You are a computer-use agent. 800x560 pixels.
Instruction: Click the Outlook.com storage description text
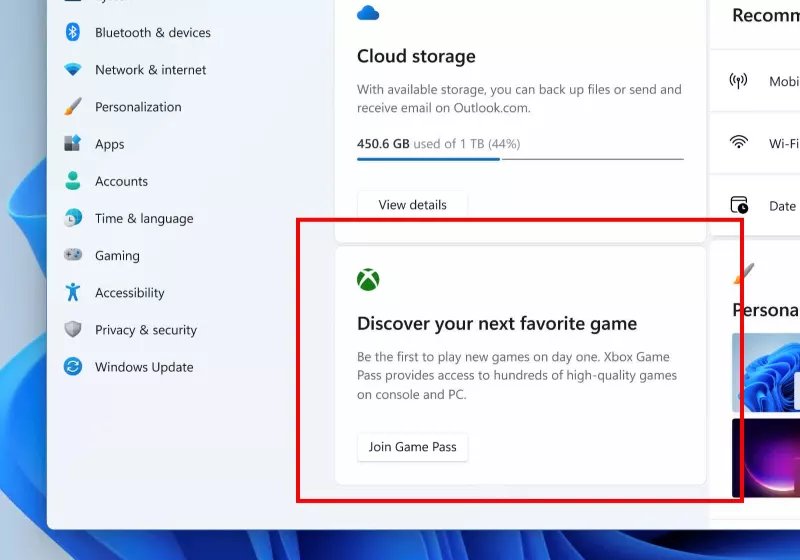[519, 98]
